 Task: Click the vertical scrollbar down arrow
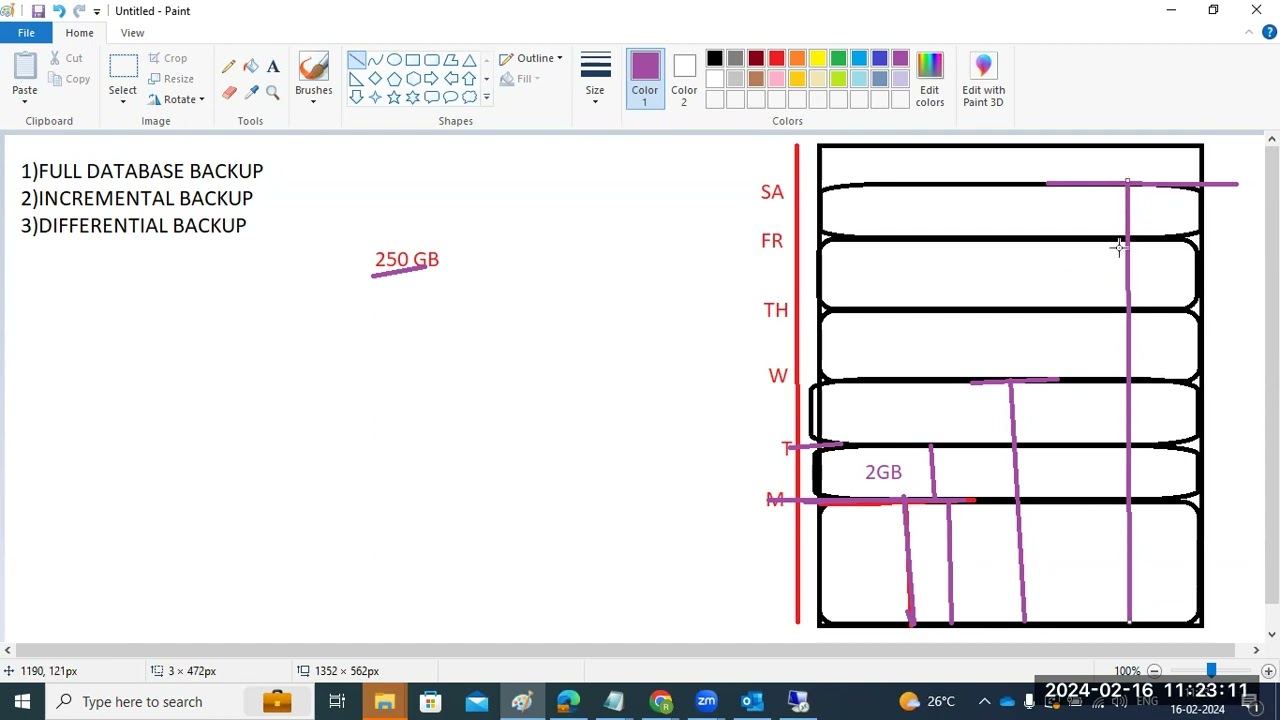pos(1272,634)
